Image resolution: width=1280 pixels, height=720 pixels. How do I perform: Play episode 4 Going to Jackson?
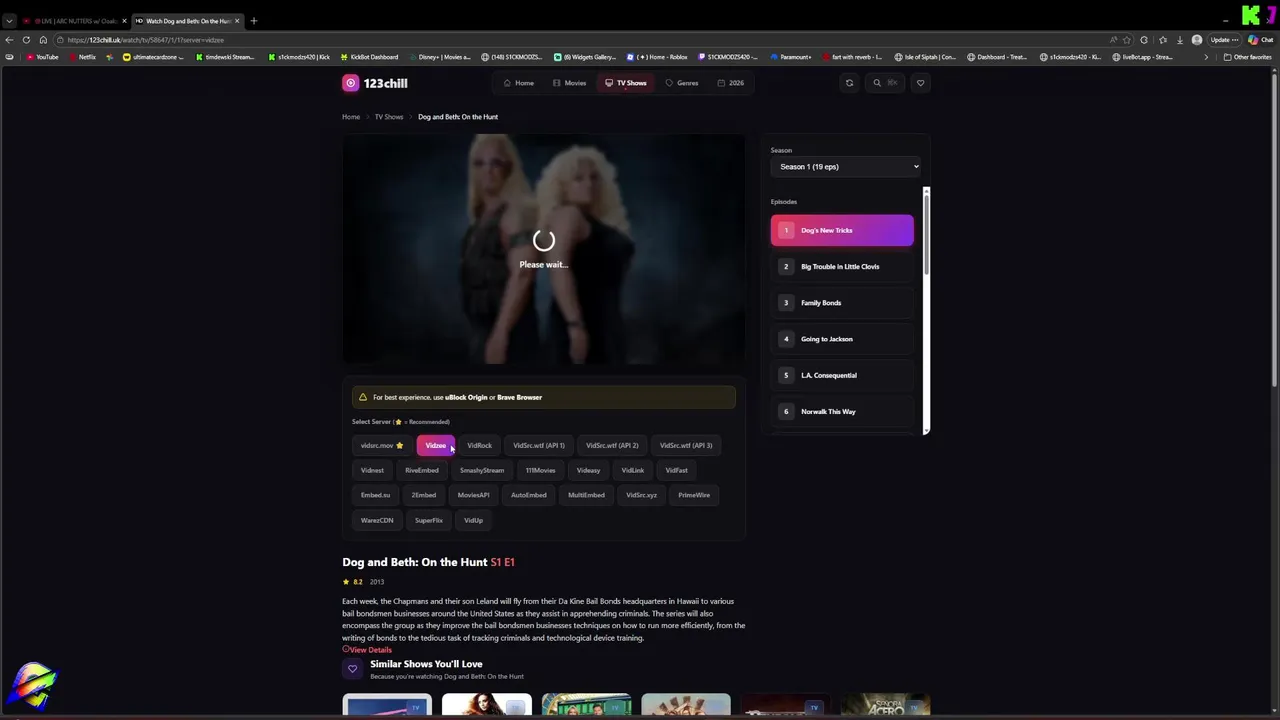[842, 339]
